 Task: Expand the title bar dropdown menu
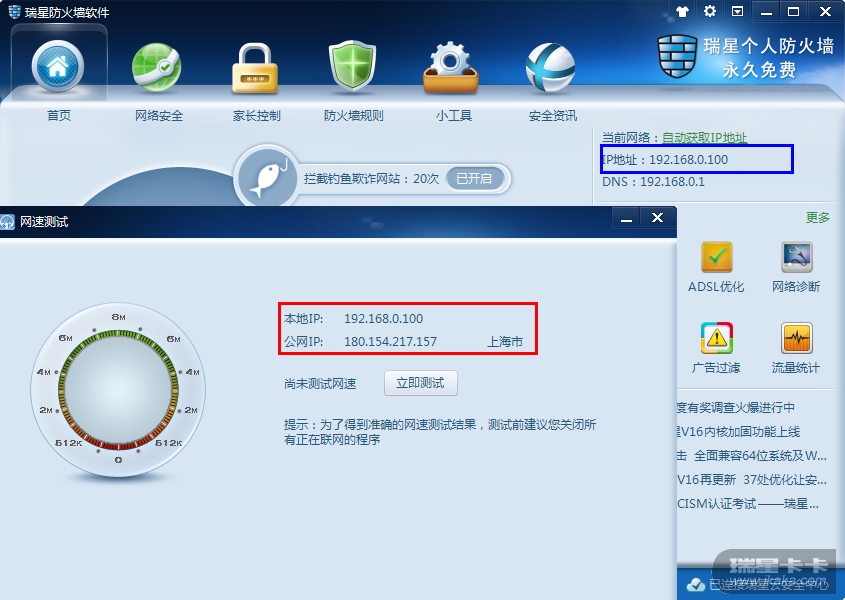coord(737,11)
